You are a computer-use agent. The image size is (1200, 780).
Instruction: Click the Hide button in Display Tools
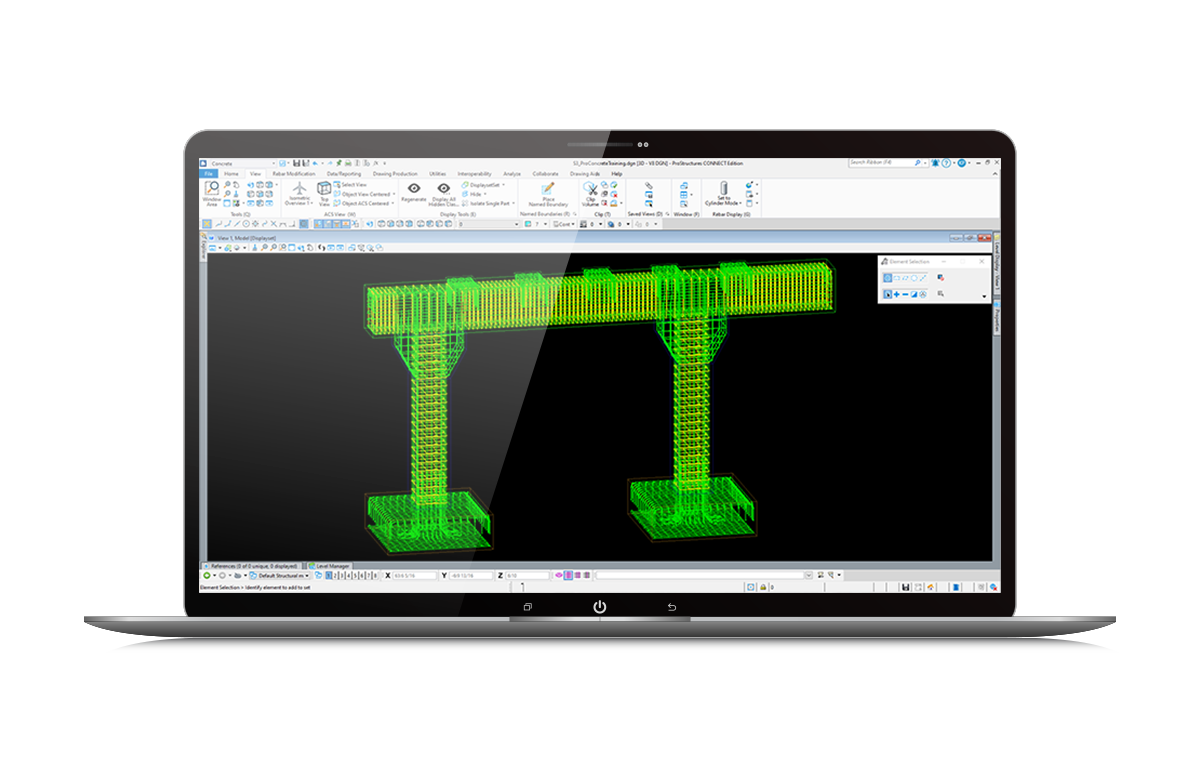click(469, 196)
